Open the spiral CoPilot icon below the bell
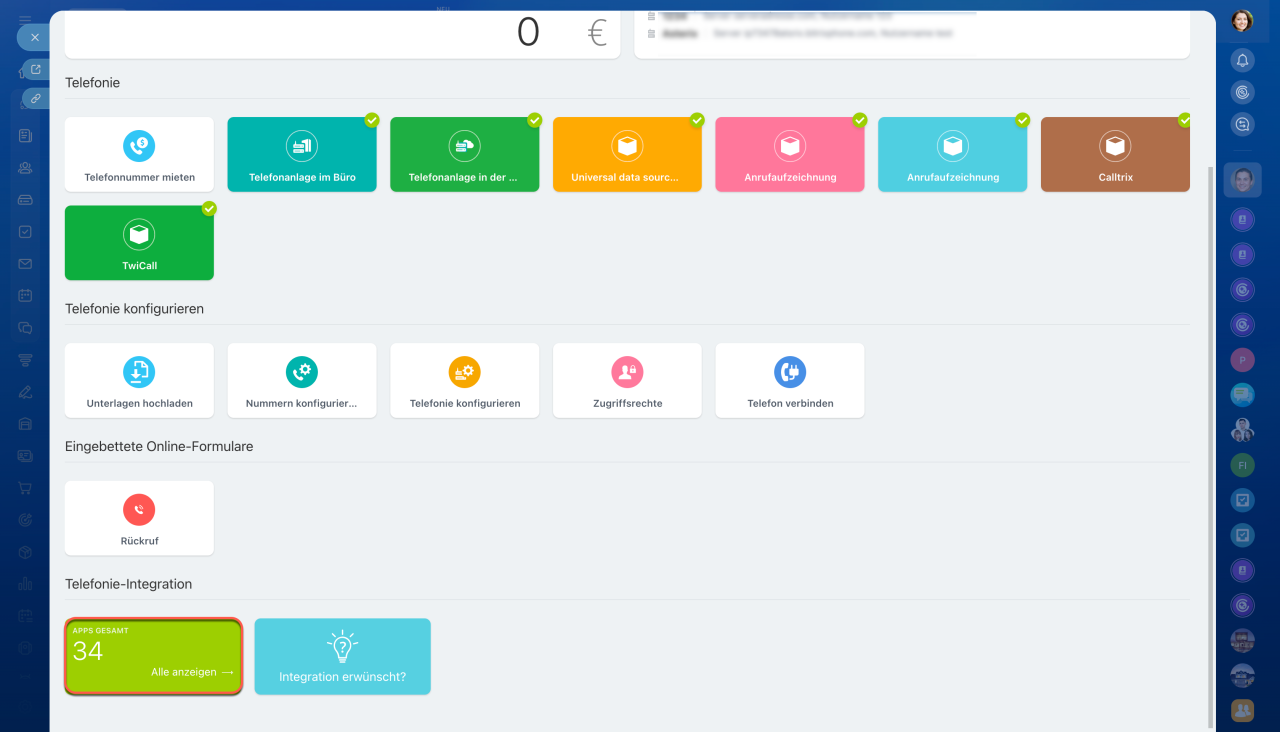 [x=1242, y=92]
